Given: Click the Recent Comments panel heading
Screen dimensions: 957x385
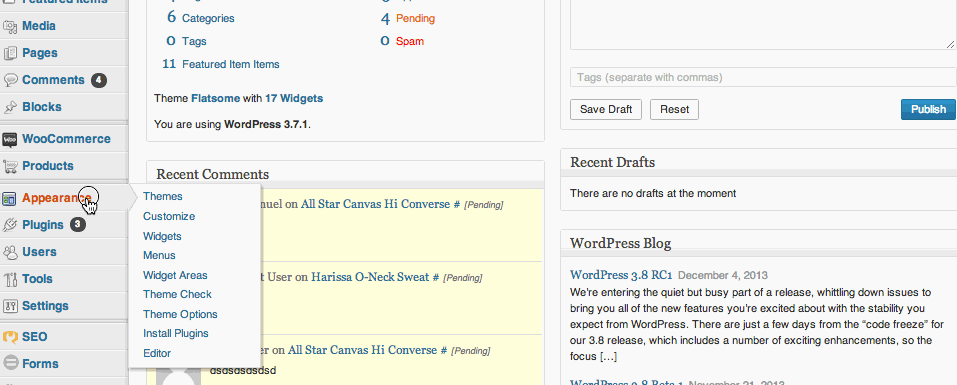Looking at the screenshot, I should pyautogui.click(x=212, y=175).
